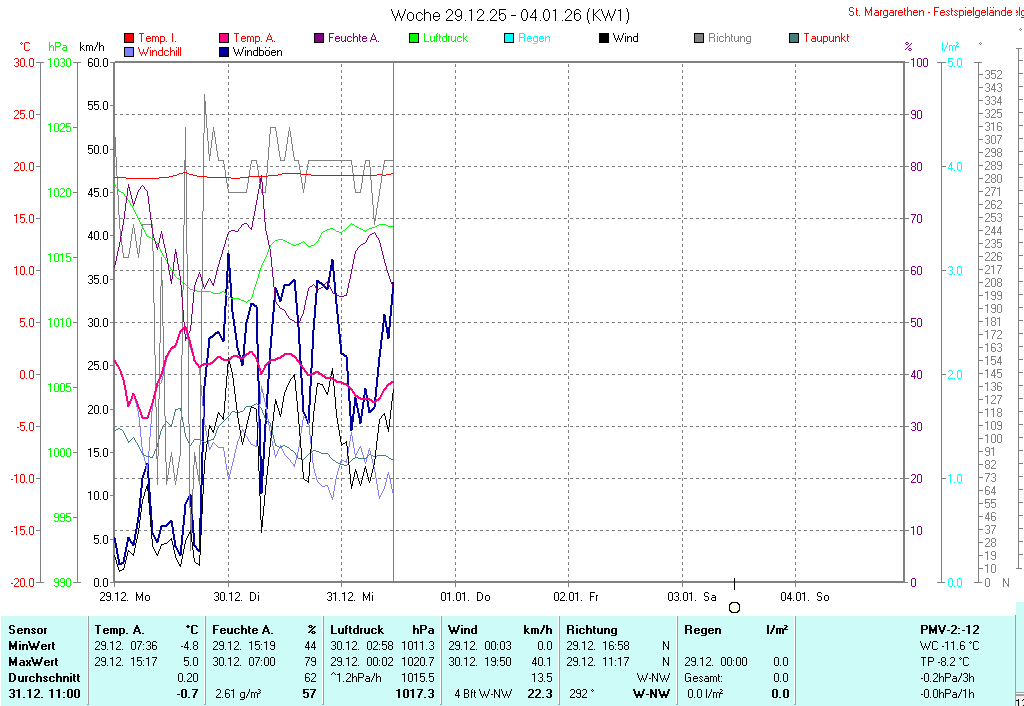Click the green Luftdruck legend square

(x=414, y=38)
